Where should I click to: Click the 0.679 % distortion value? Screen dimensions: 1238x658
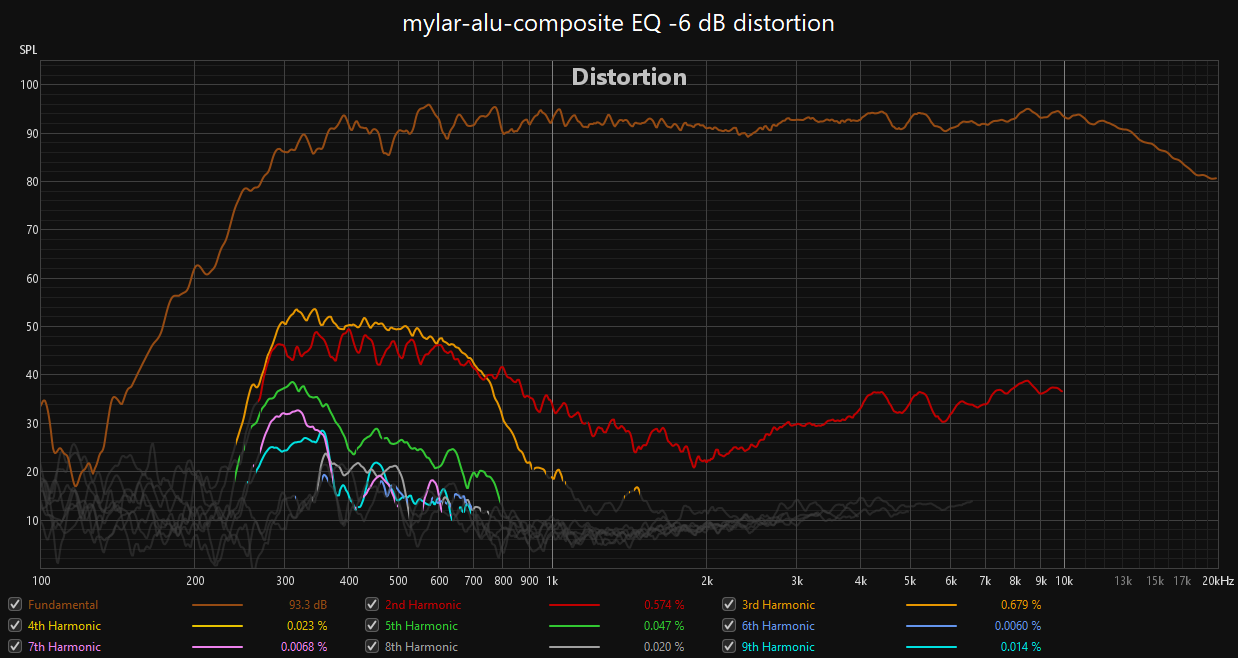pyautogui.click(x=1021, y=605)
